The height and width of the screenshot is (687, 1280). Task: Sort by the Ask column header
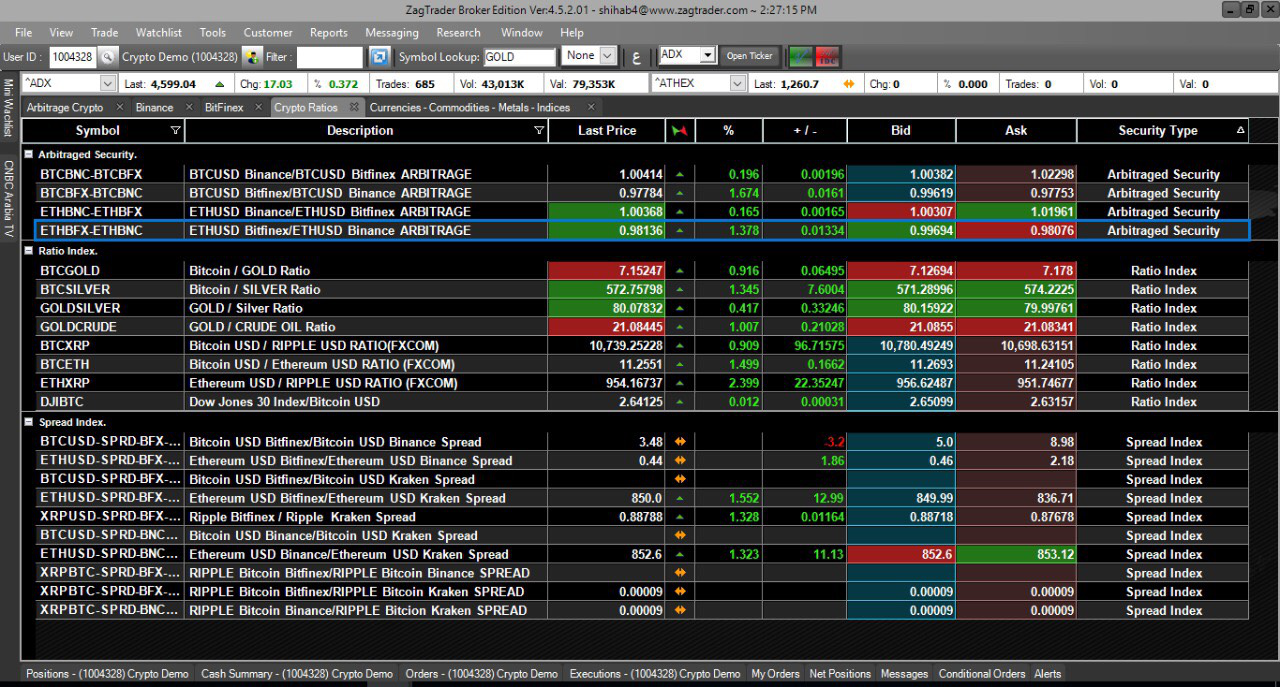1016,131
